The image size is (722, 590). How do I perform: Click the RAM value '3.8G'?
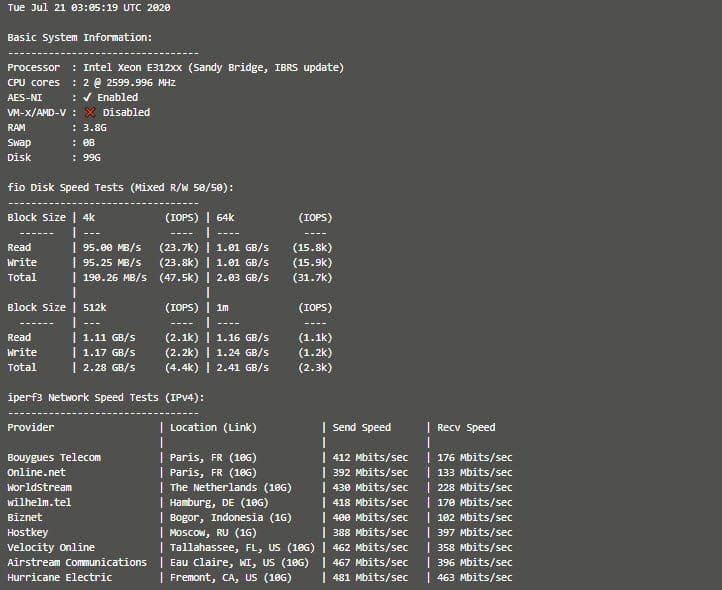tap(95, 128)
